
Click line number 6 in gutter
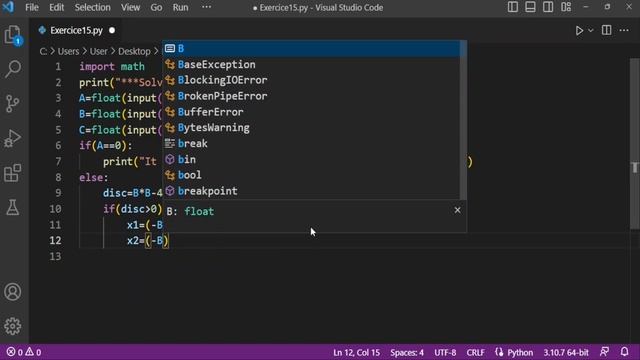(58, 146)
